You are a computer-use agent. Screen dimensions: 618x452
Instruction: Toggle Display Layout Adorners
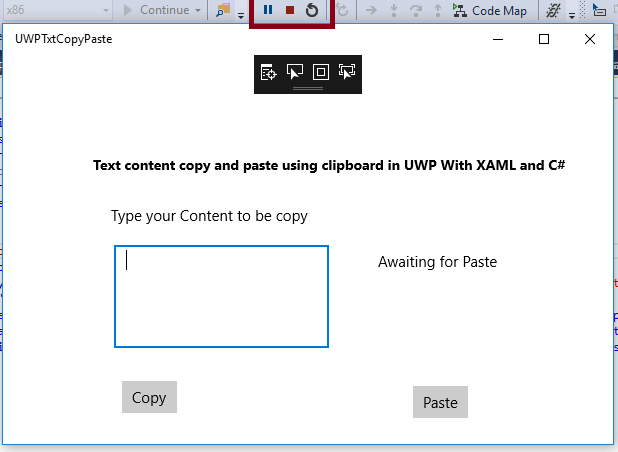[321, 71]
